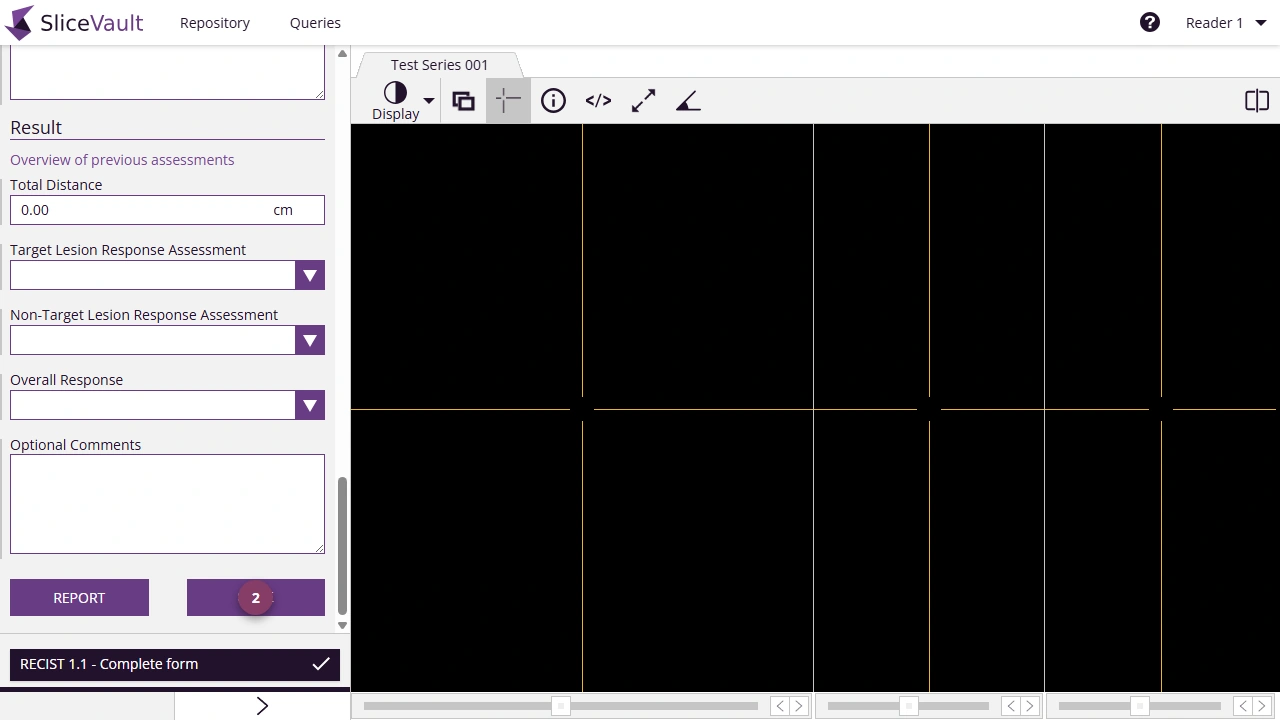Open the Queries menu
This screenshot has height=720, width=1280.
click(315, 22)
